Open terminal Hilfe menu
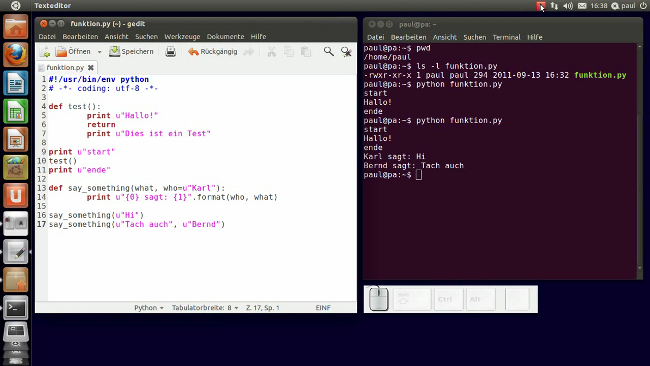The width and height of the screenshot is (650, 366). [x=535, y=37]
